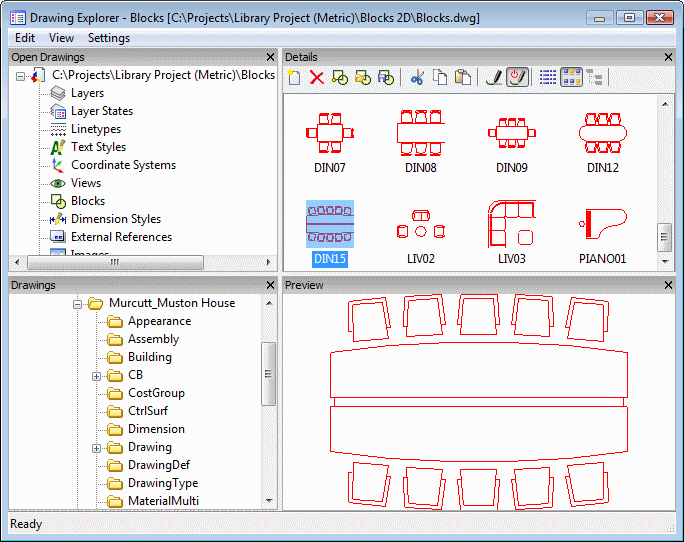Open Layers in the Open Drawings tree

click(x=87, y=93)
